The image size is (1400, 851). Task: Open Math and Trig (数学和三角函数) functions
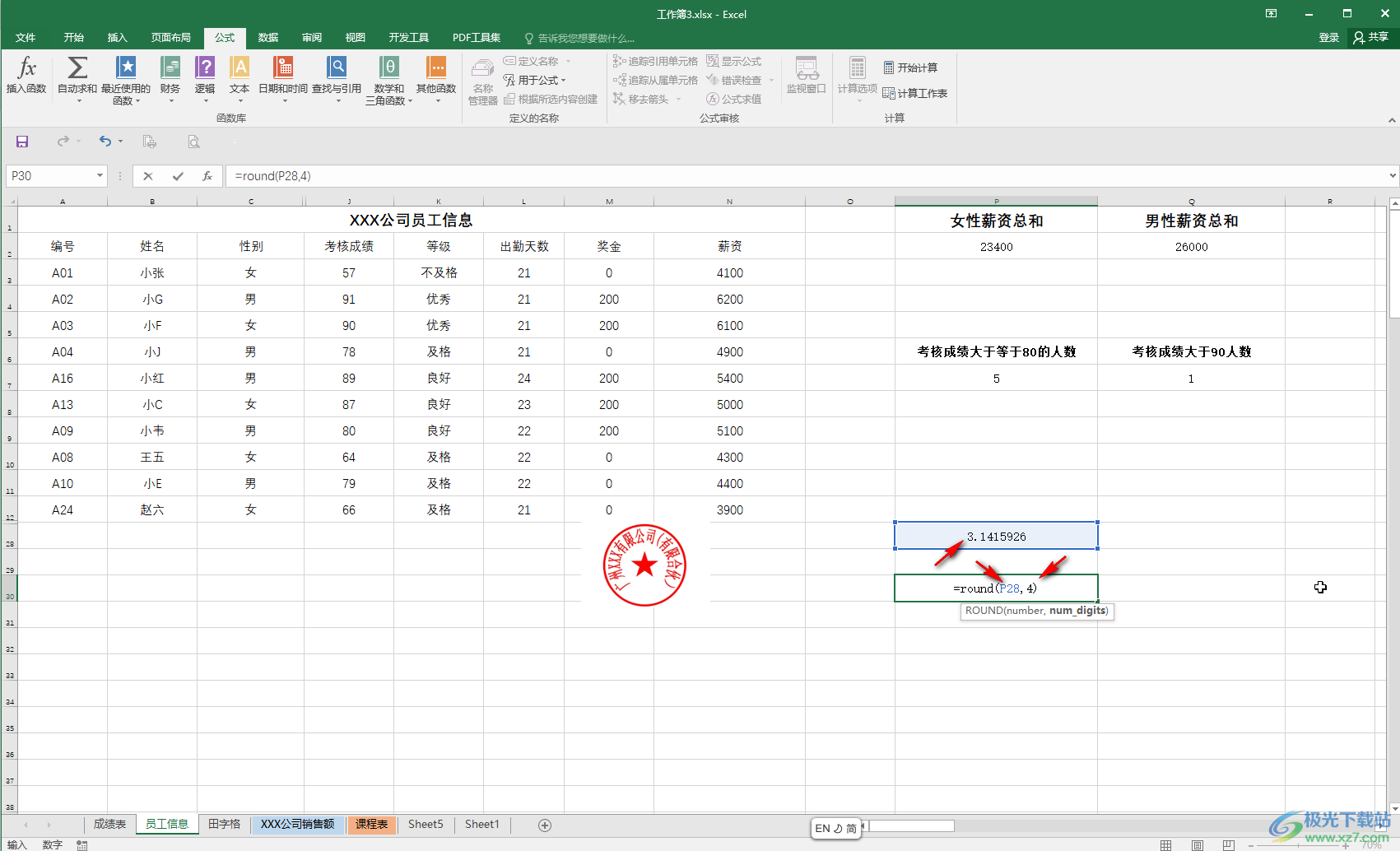point(389,79)
